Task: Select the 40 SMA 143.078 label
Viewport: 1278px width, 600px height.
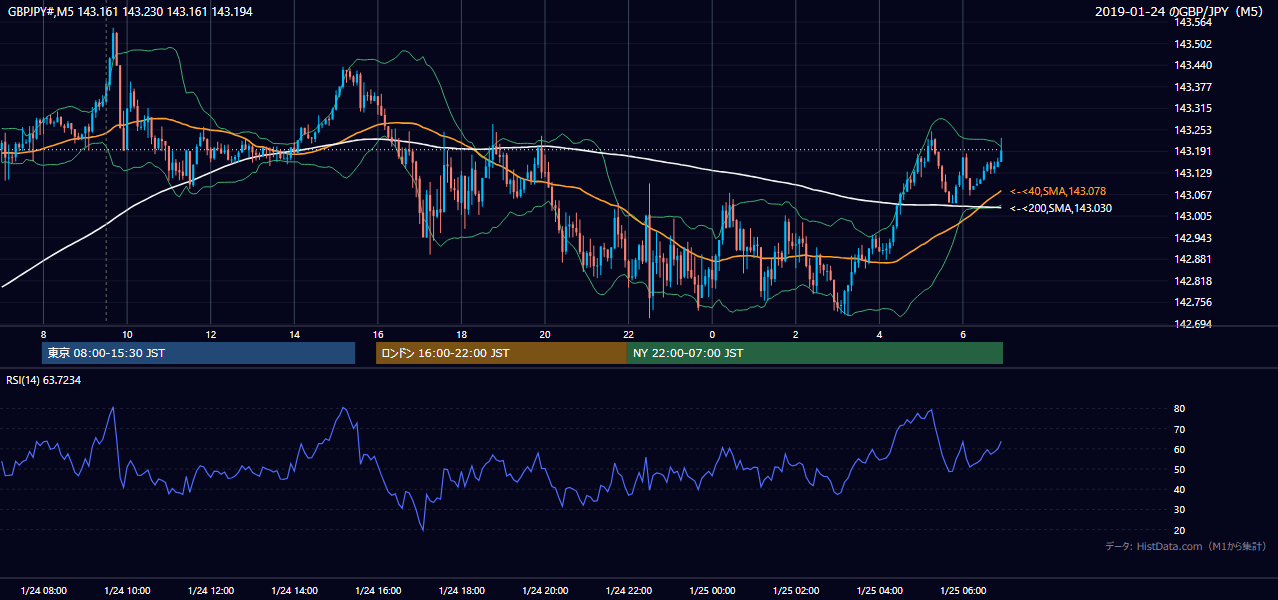Action: click(x=1058, y=191)
